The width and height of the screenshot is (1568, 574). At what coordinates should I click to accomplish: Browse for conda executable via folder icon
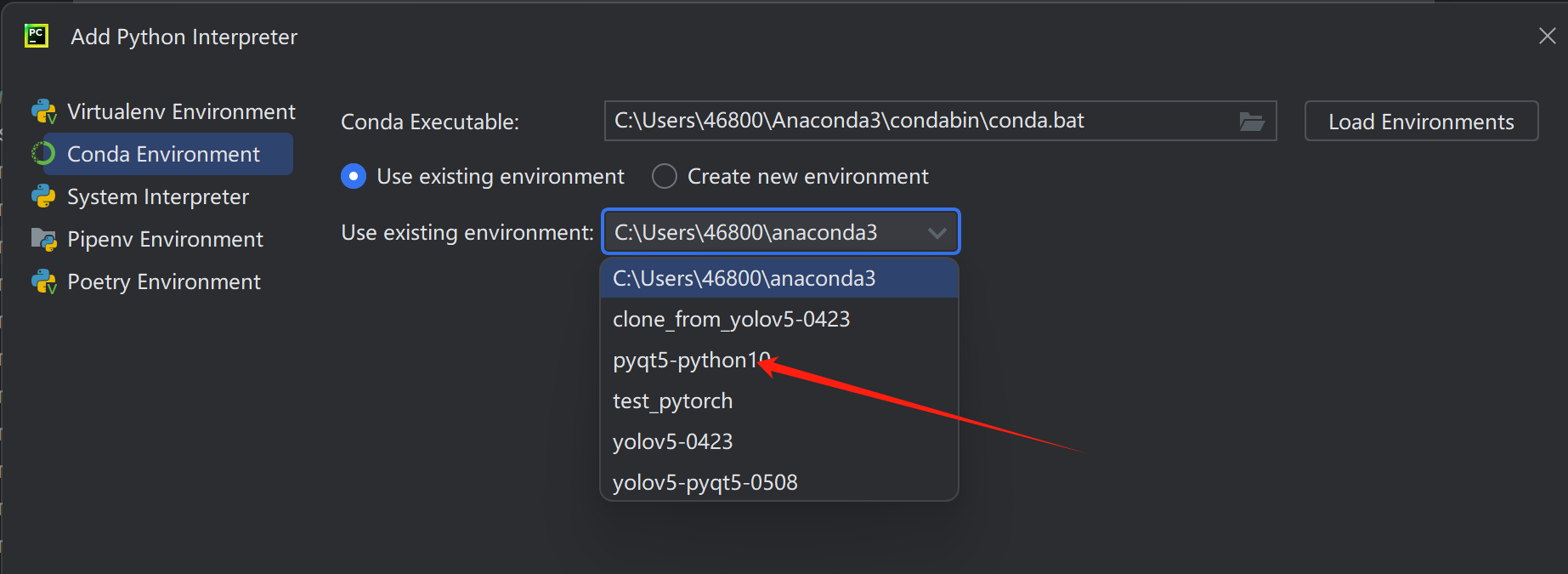[1251, 122]
